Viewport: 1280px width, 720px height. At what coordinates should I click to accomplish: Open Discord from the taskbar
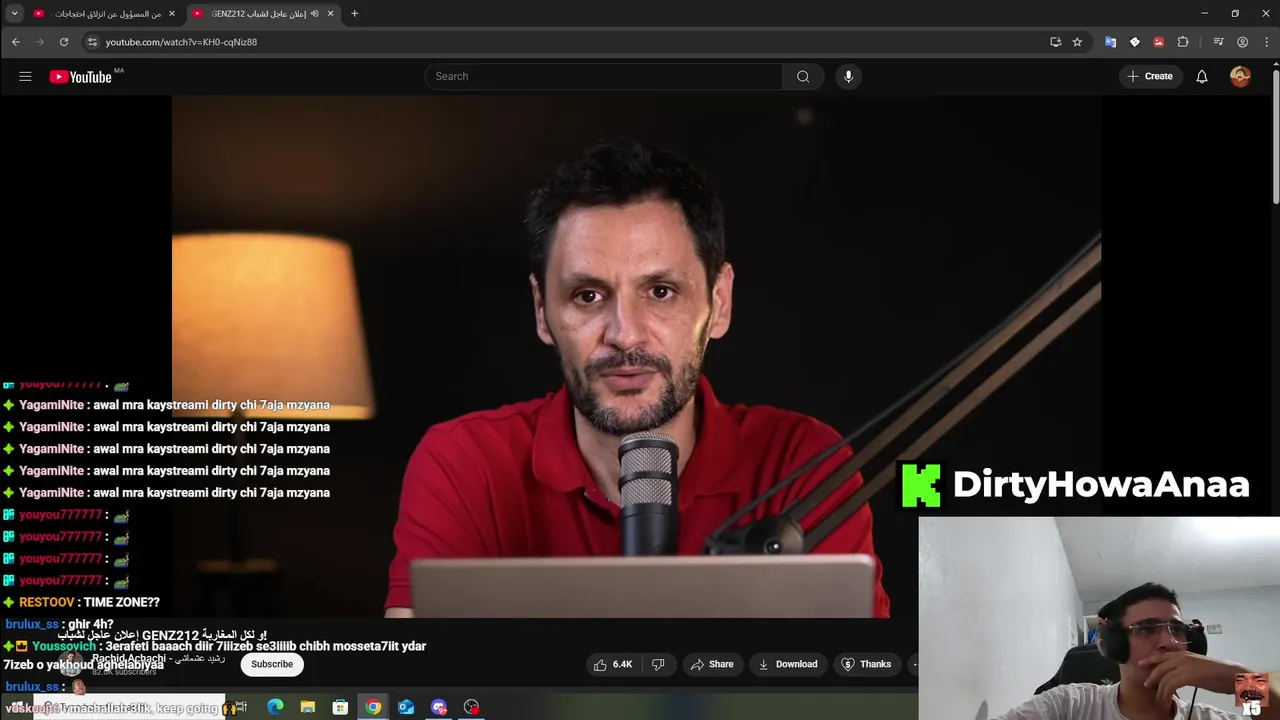(x=439, y=707)
